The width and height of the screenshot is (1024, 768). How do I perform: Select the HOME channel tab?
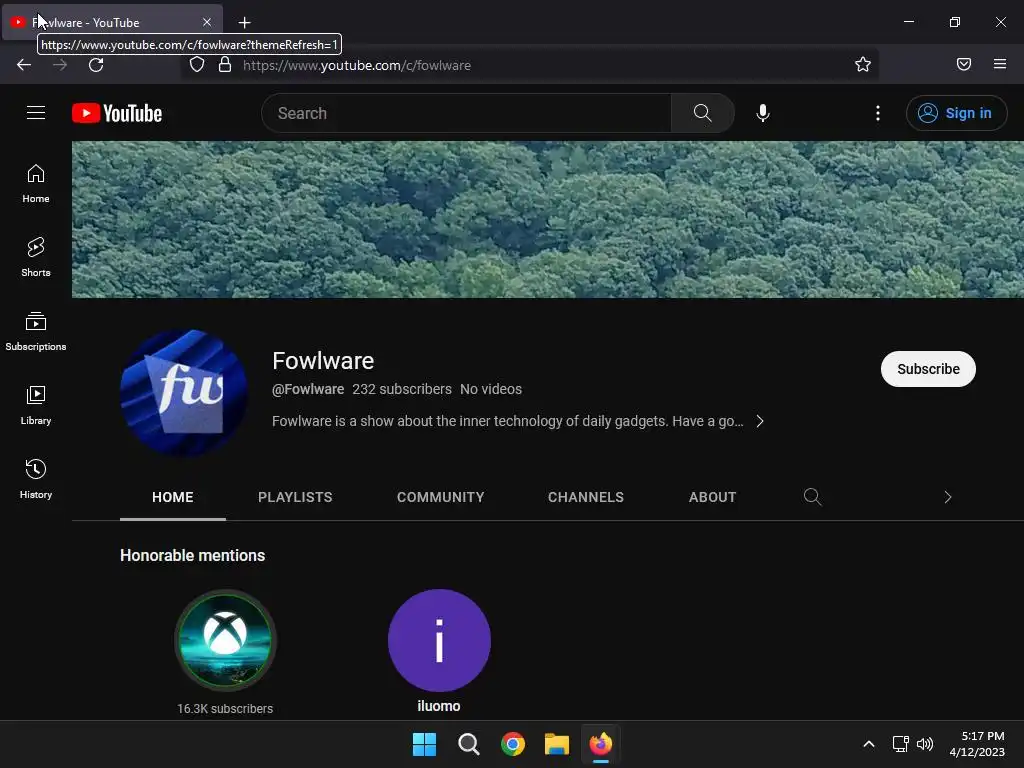coord(172,497)
